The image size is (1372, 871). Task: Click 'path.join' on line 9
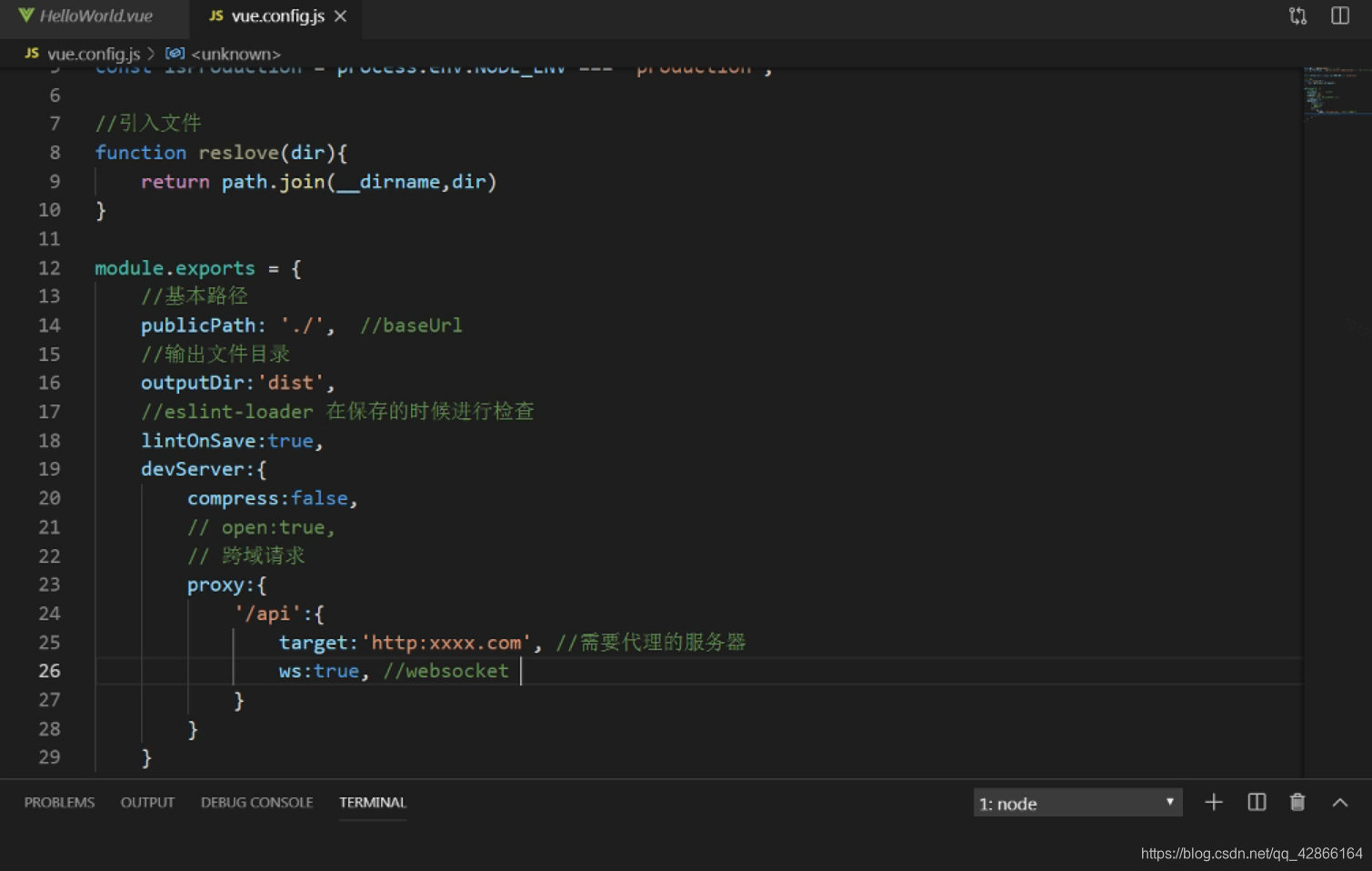tap(273, 182)
